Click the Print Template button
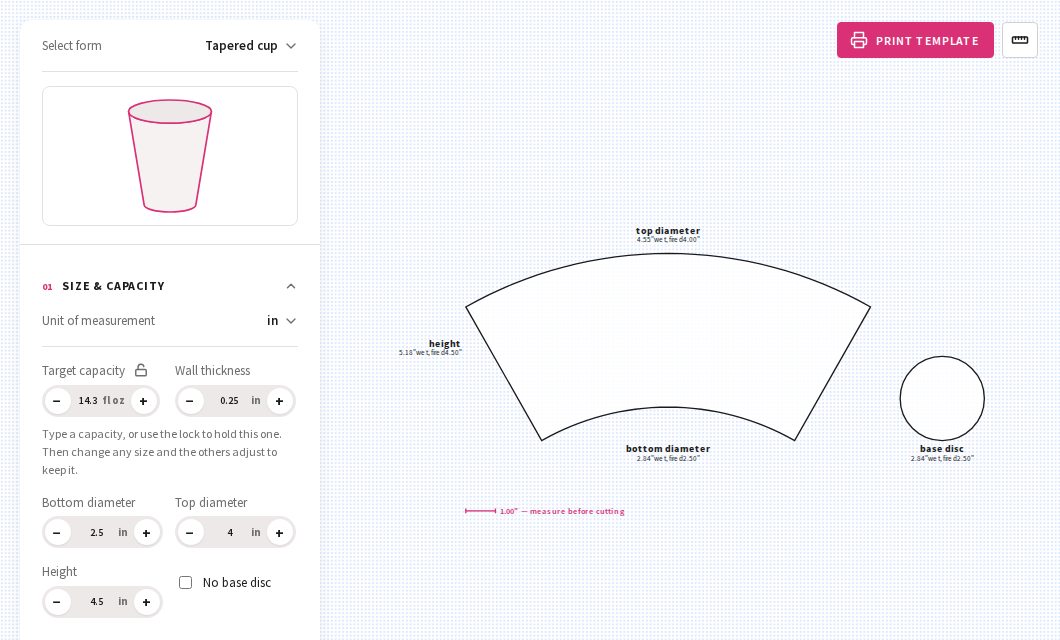 pos(915,40)
